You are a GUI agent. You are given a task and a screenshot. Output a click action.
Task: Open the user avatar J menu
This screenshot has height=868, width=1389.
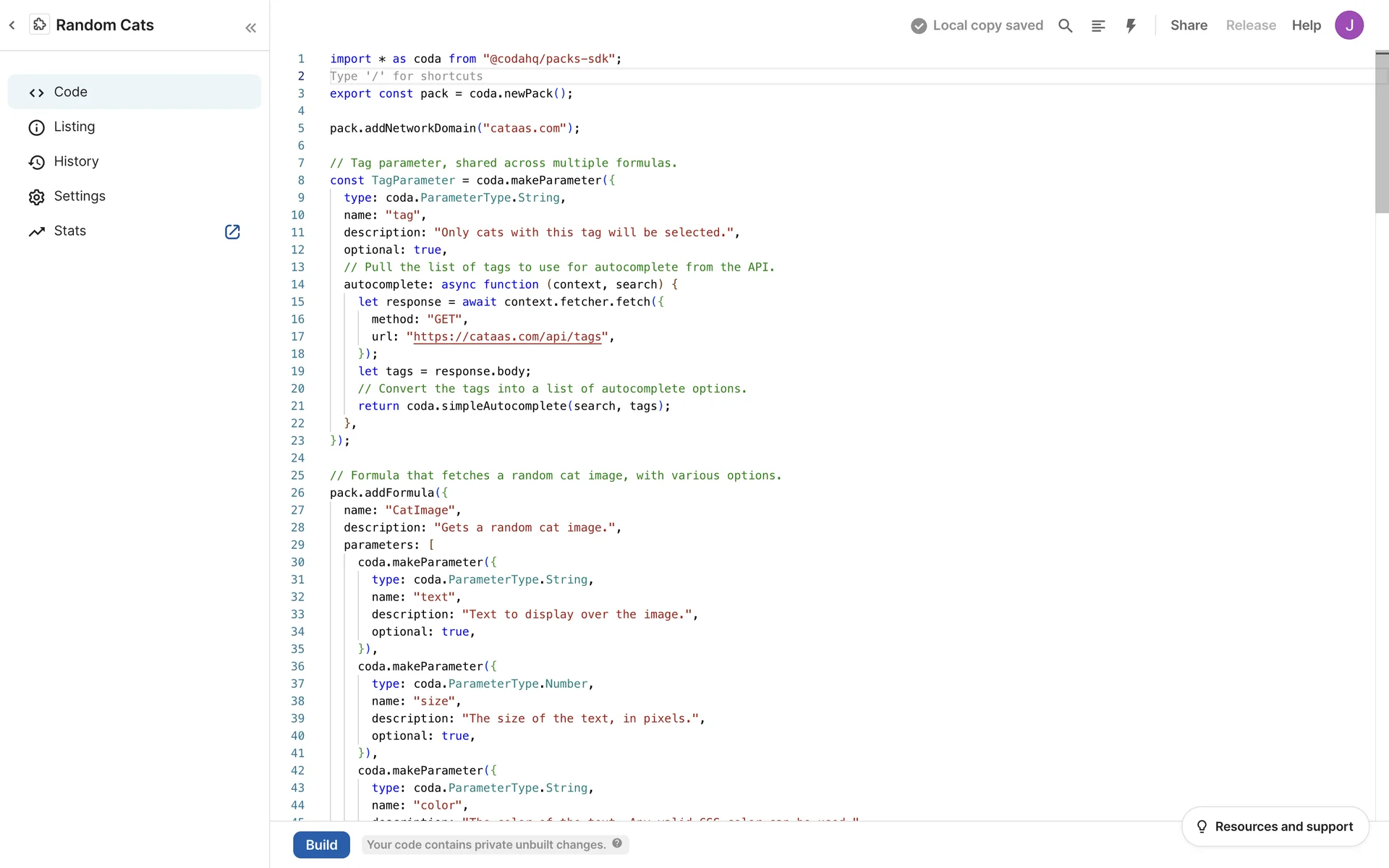1348,25
